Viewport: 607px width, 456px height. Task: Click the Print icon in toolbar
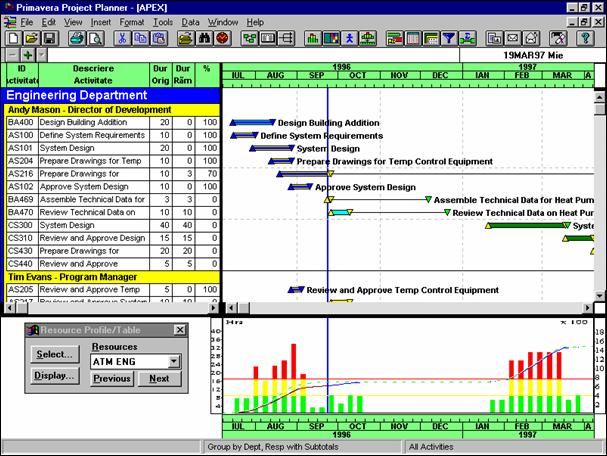tap(76, 38)
